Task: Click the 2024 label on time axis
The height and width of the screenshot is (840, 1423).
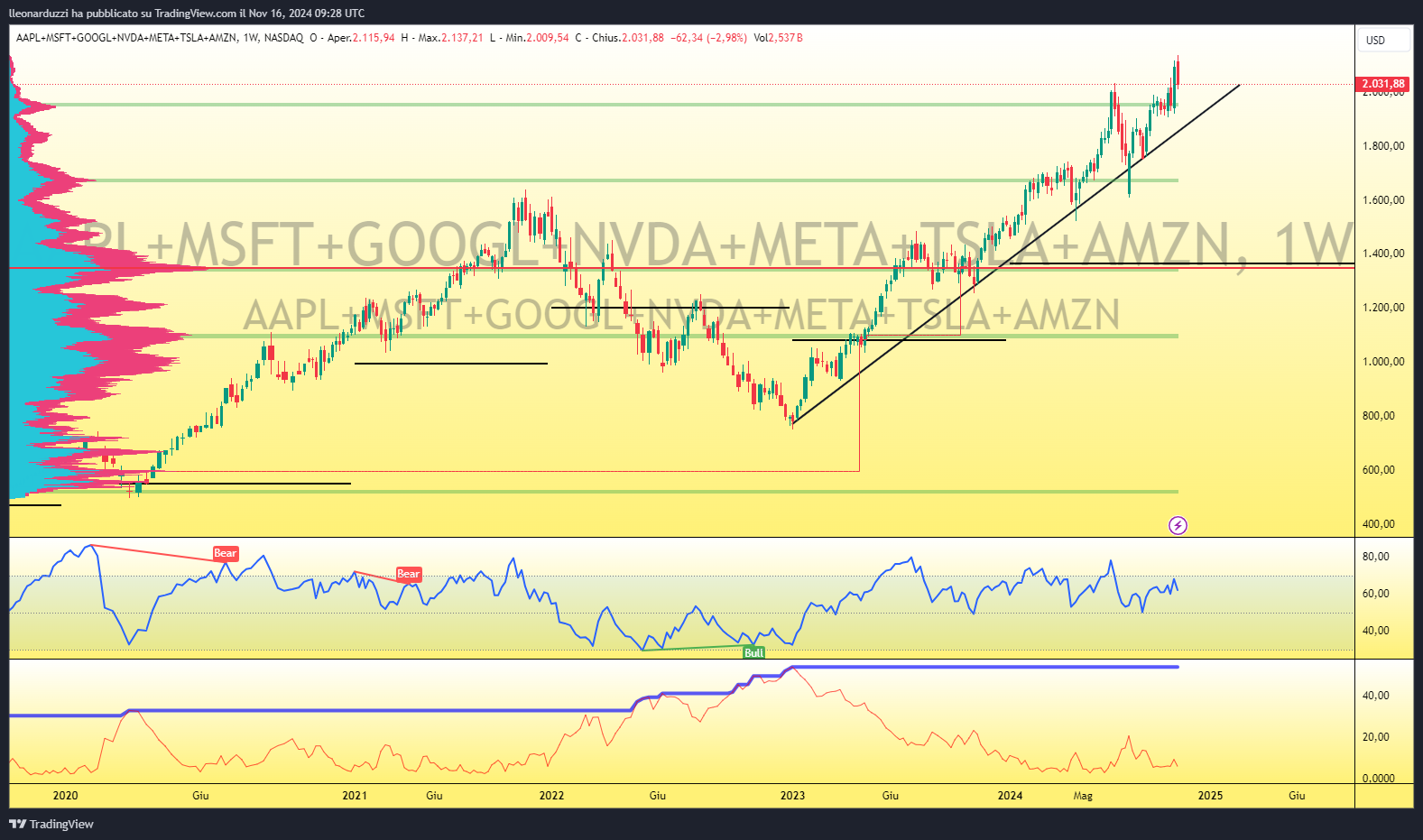Action: tap(1010, 795)
